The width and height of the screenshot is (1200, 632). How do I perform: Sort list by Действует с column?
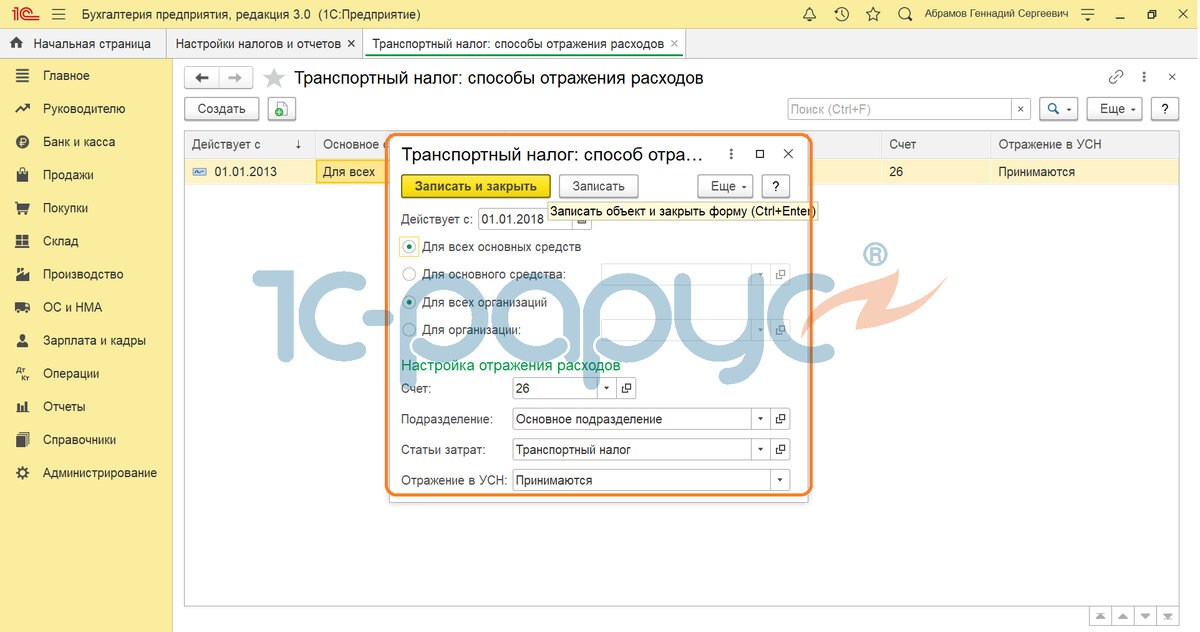click(x=249, y=144)
